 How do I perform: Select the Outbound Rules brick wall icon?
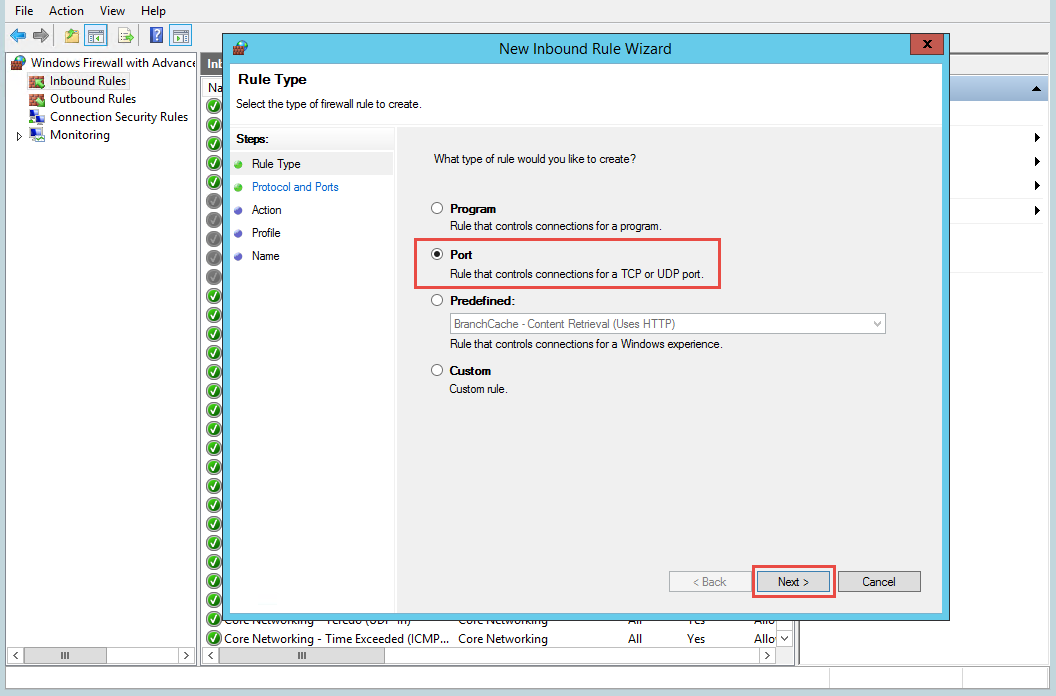click(36, 99)
